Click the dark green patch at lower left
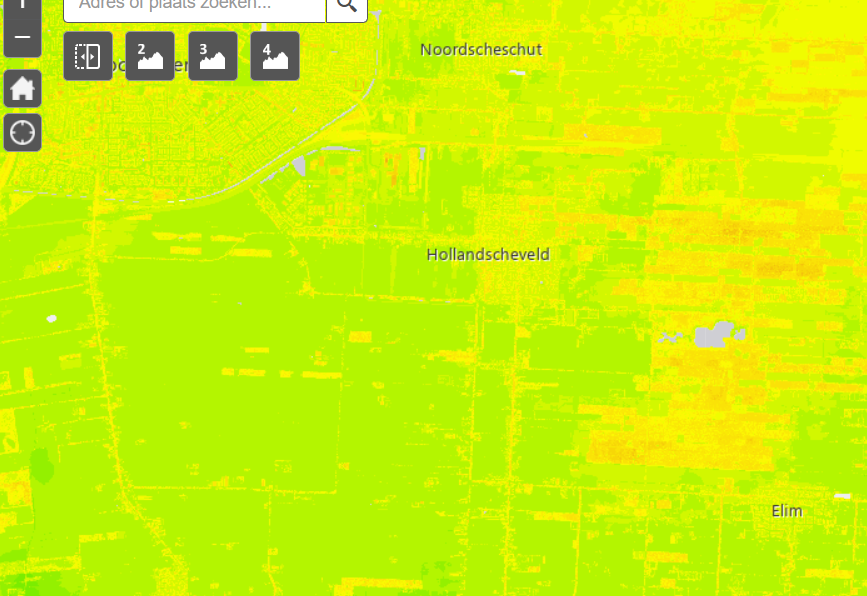 coord(42,466)
